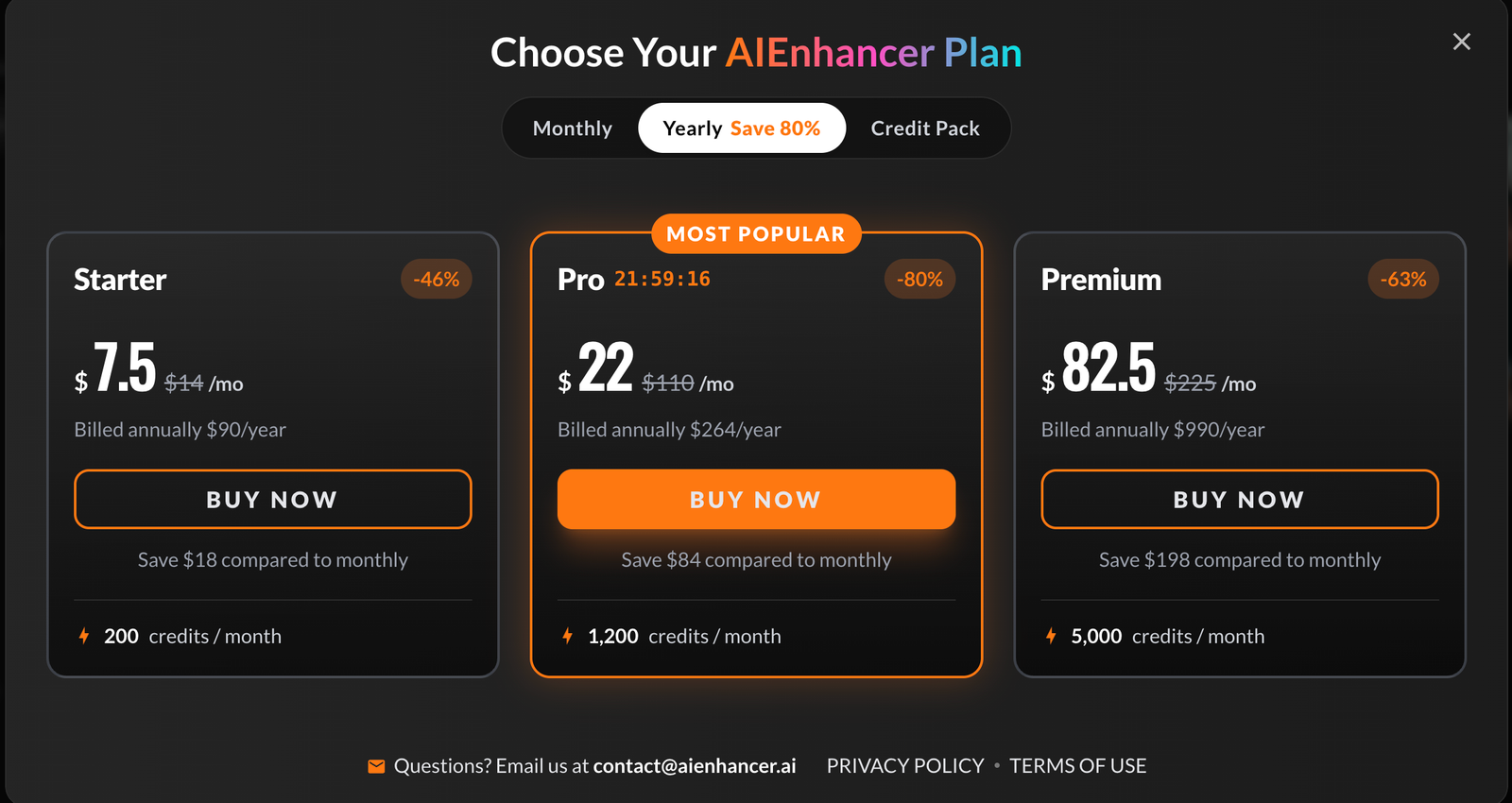The image size is (1512, 803).
Task: Open the Credit Pack tab
Action: pyautogui.click(x=925, y=128)
